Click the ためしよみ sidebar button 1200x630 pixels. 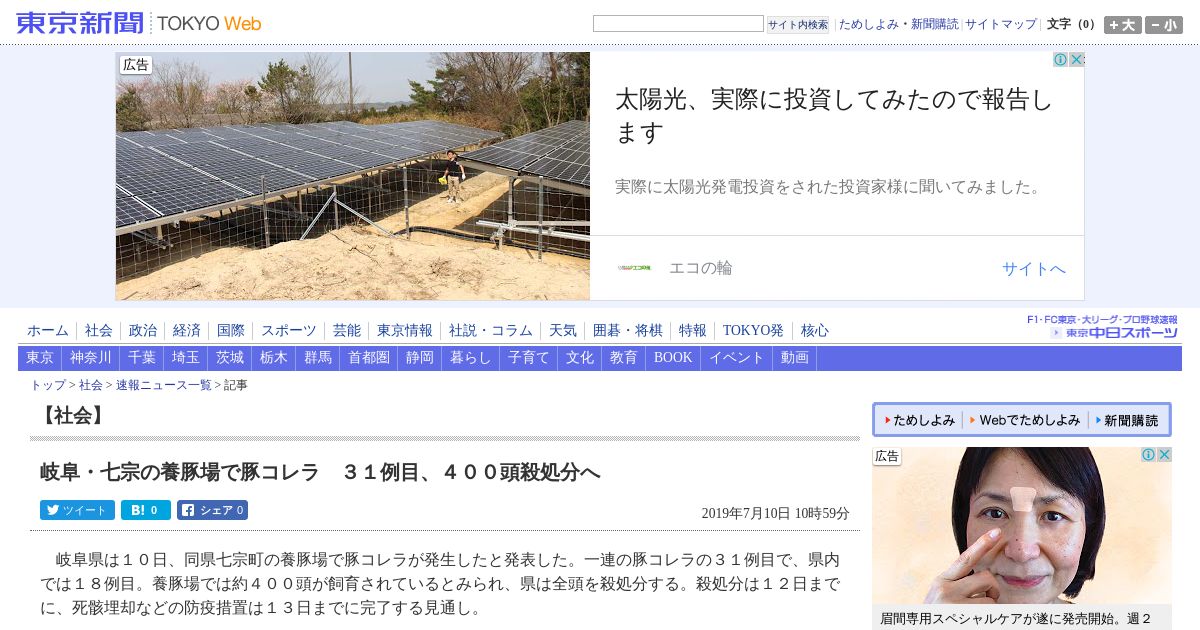pos(919,420)
